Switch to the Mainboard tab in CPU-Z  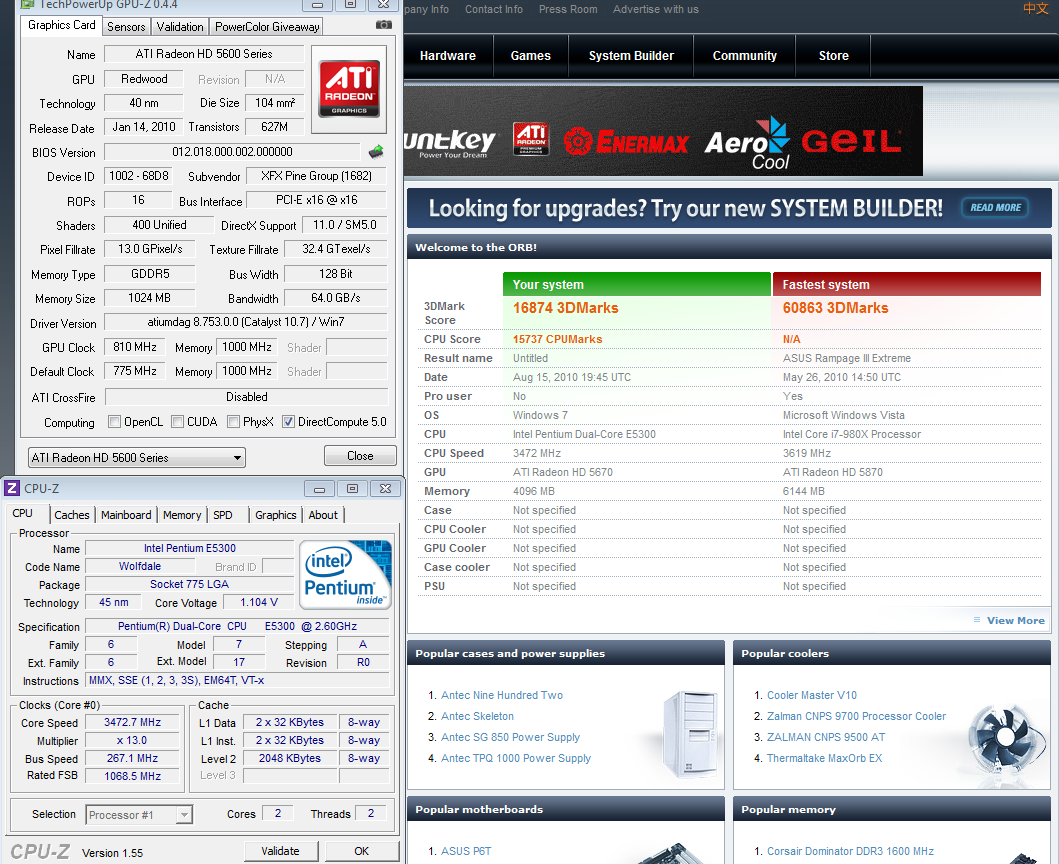(126, 515)
